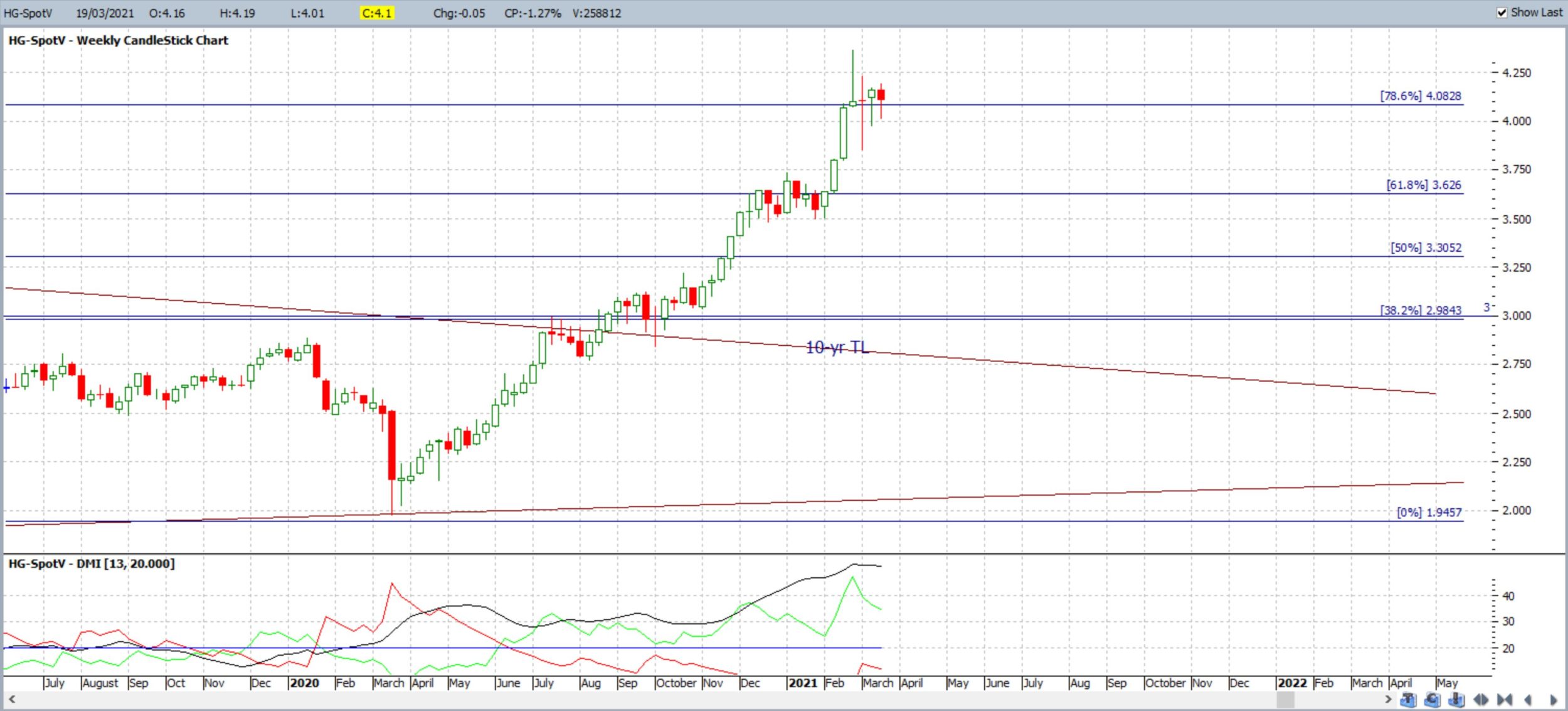The image size is (1568, 711).
Task: Click the 2020 year label on time axis
Action: [x=304, y=683]
